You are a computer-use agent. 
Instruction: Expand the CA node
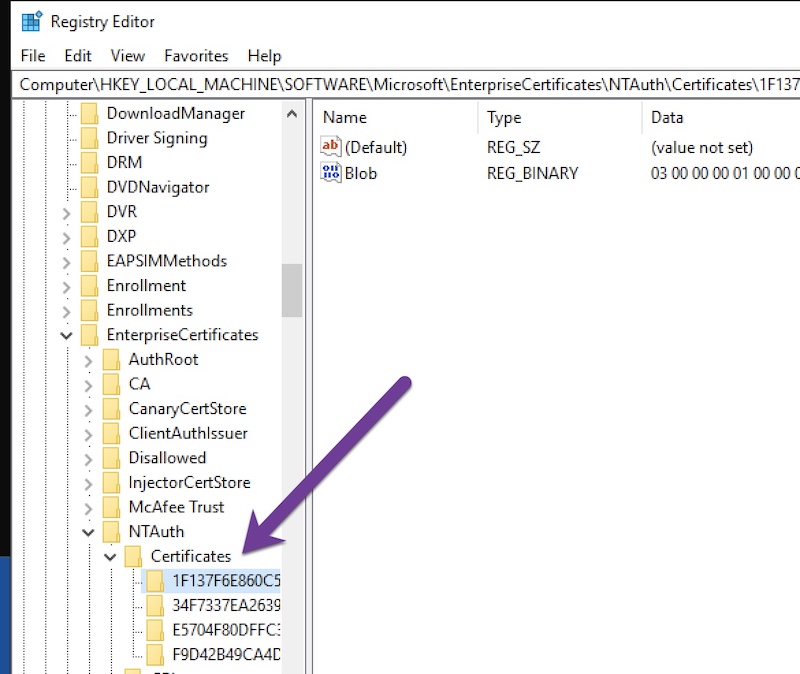(x=88, y=384)
